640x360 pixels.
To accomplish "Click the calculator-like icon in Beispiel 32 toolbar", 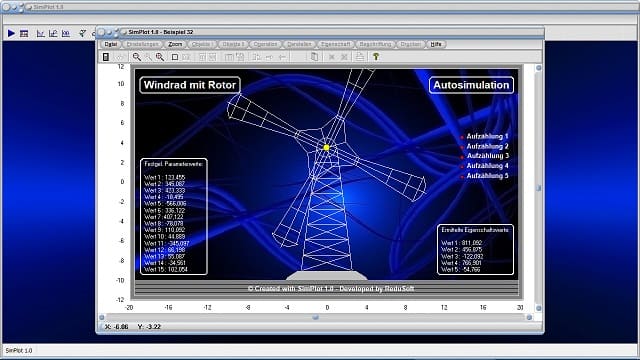I will (x=106, y=57).
